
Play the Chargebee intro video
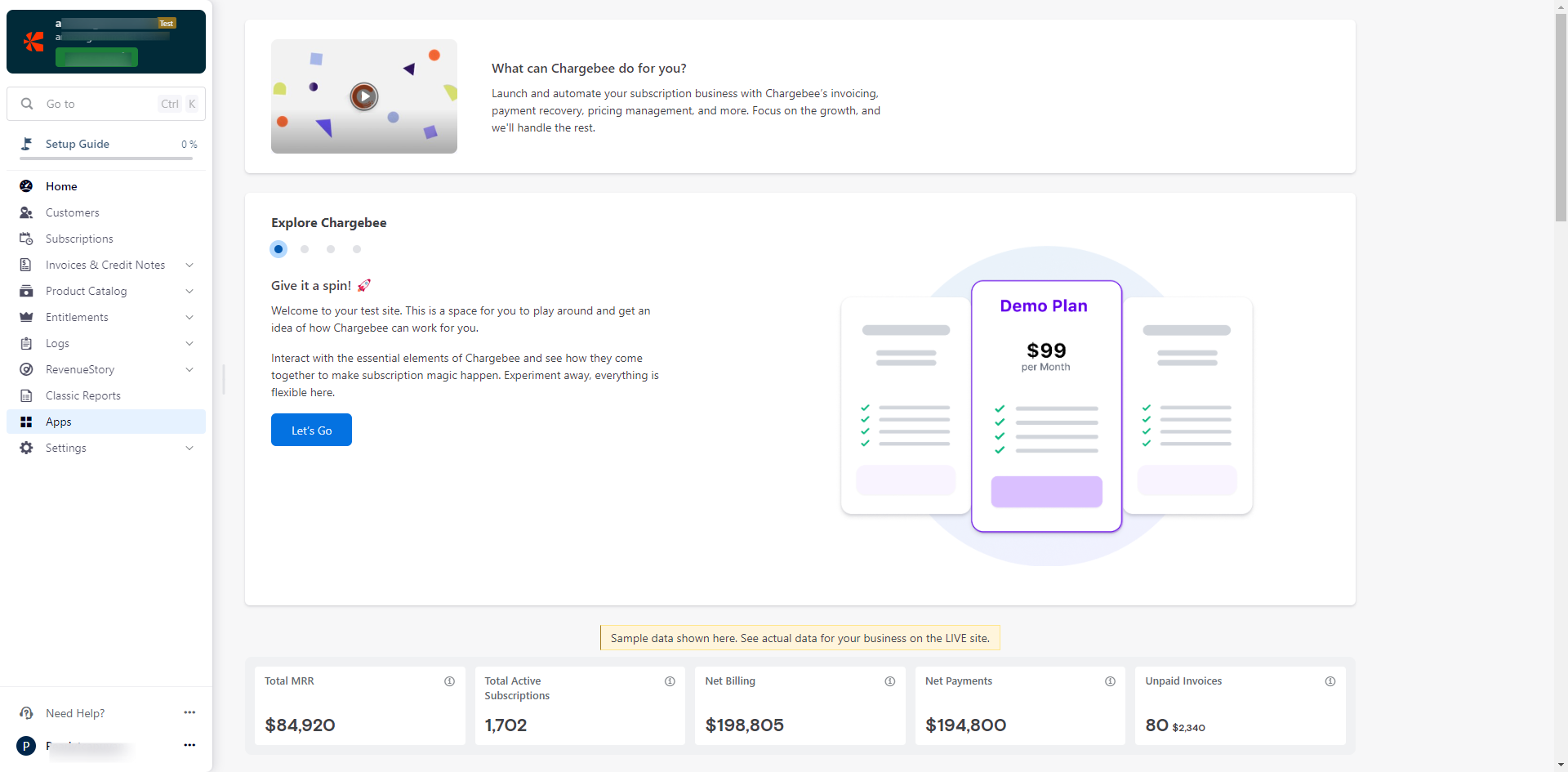(364, 96)
